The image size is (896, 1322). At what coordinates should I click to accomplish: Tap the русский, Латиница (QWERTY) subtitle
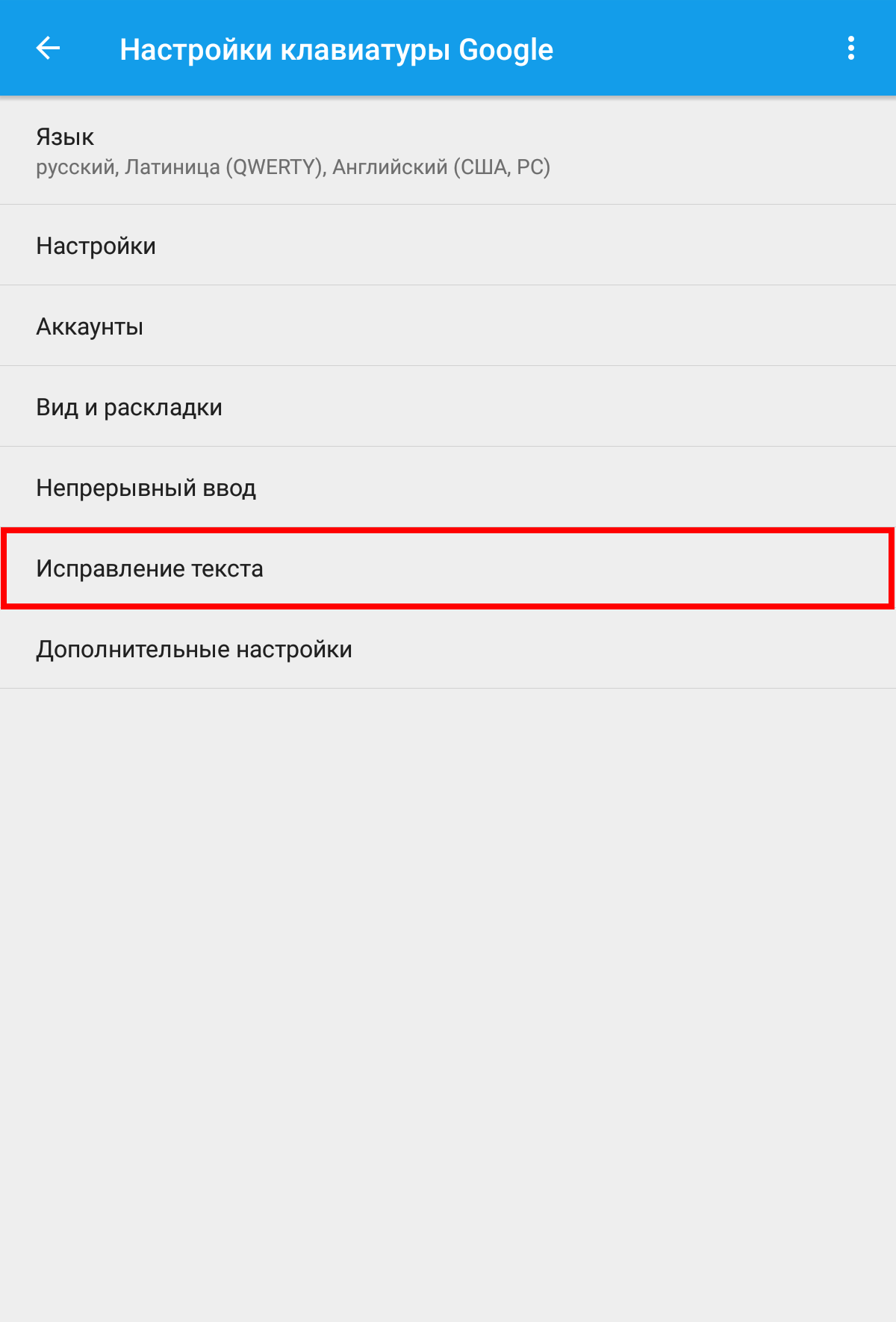pyautogui.click(x=180, y=167)
